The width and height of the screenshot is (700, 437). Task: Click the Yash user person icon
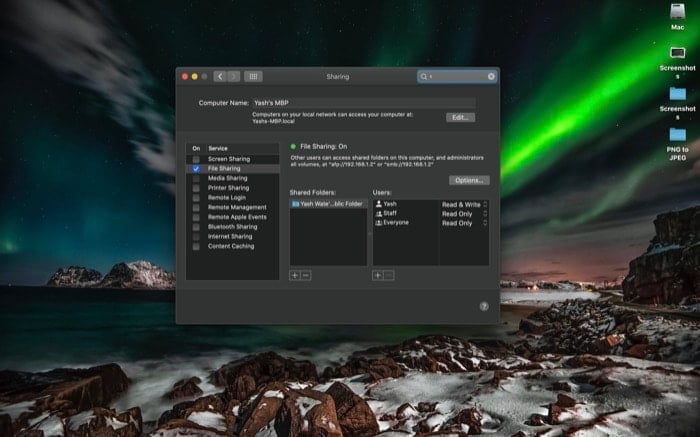pos(379,204)
